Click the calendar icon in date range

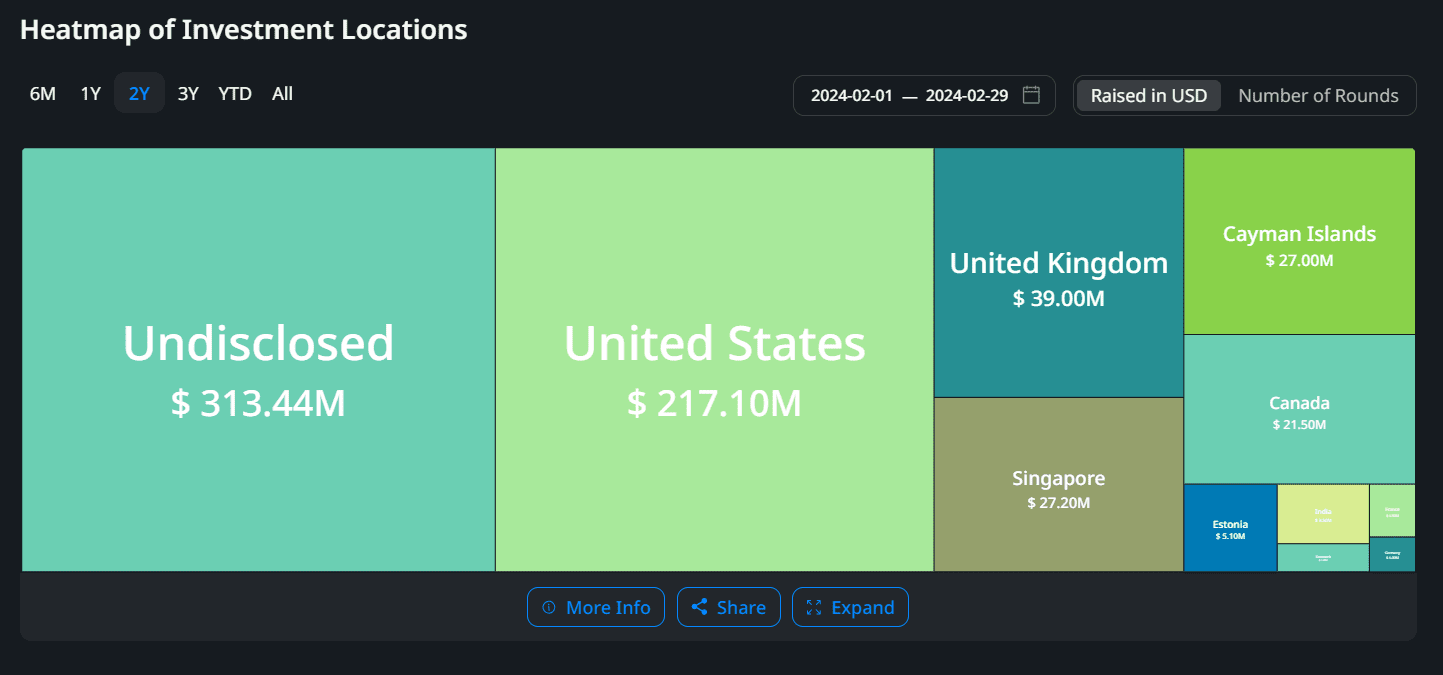tap(1032, 95)
